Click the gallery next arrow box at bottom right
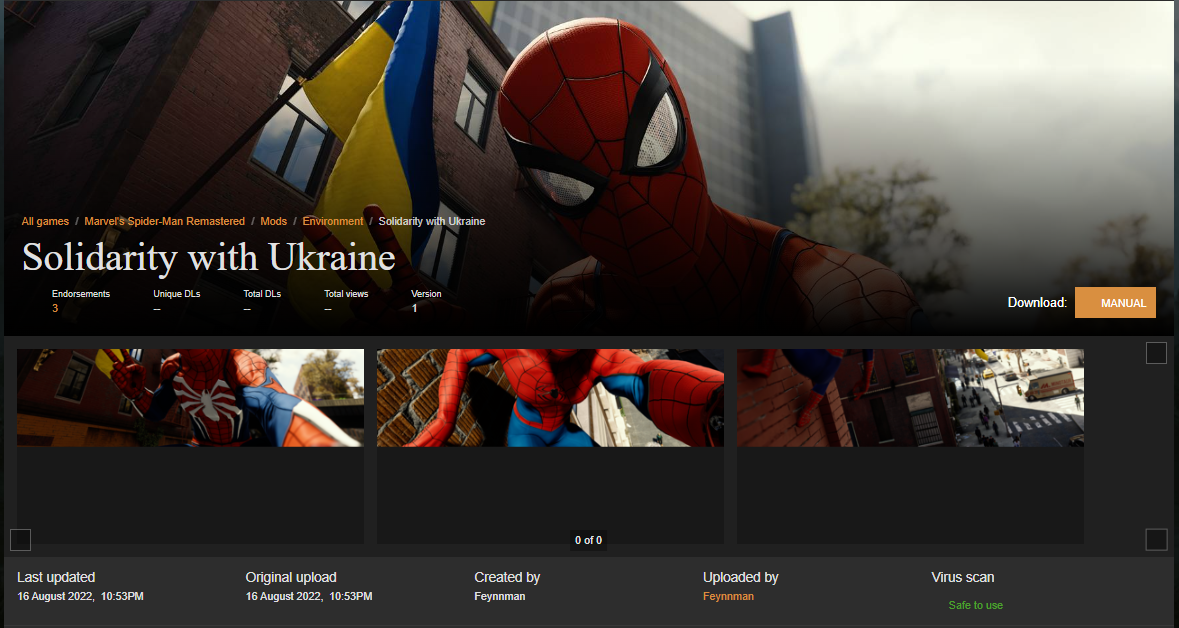Viewport: 1179px width, 628px height. click(1156, 539)
